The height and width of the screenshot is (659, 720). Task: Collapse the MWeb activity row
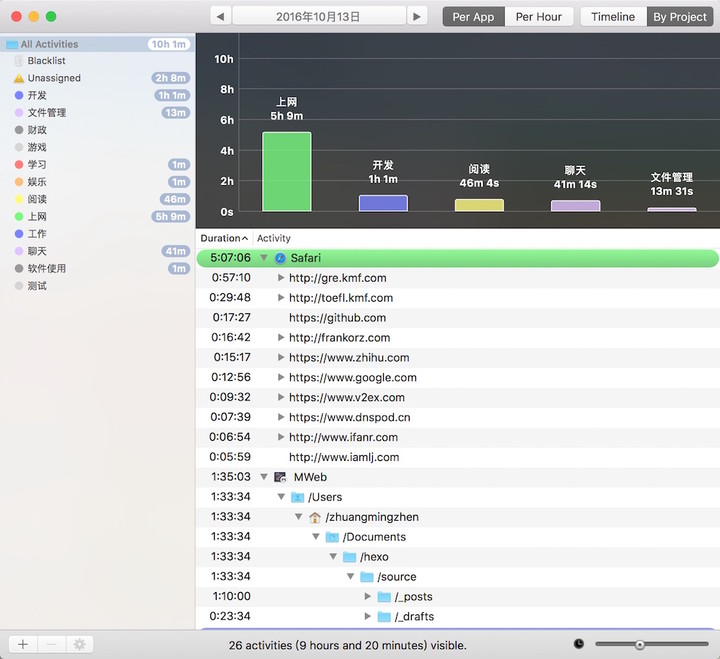[264, 477]
